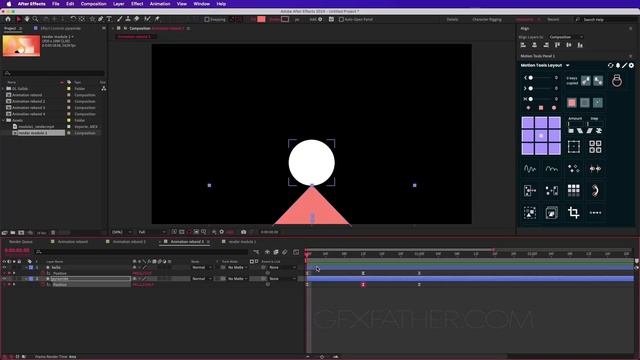Image resolution: width=640 pixels, height=360 pixels.
Task: Click the curved arc icon in Motion Tools
Action: pyautogui.click(x=596, y=190)
